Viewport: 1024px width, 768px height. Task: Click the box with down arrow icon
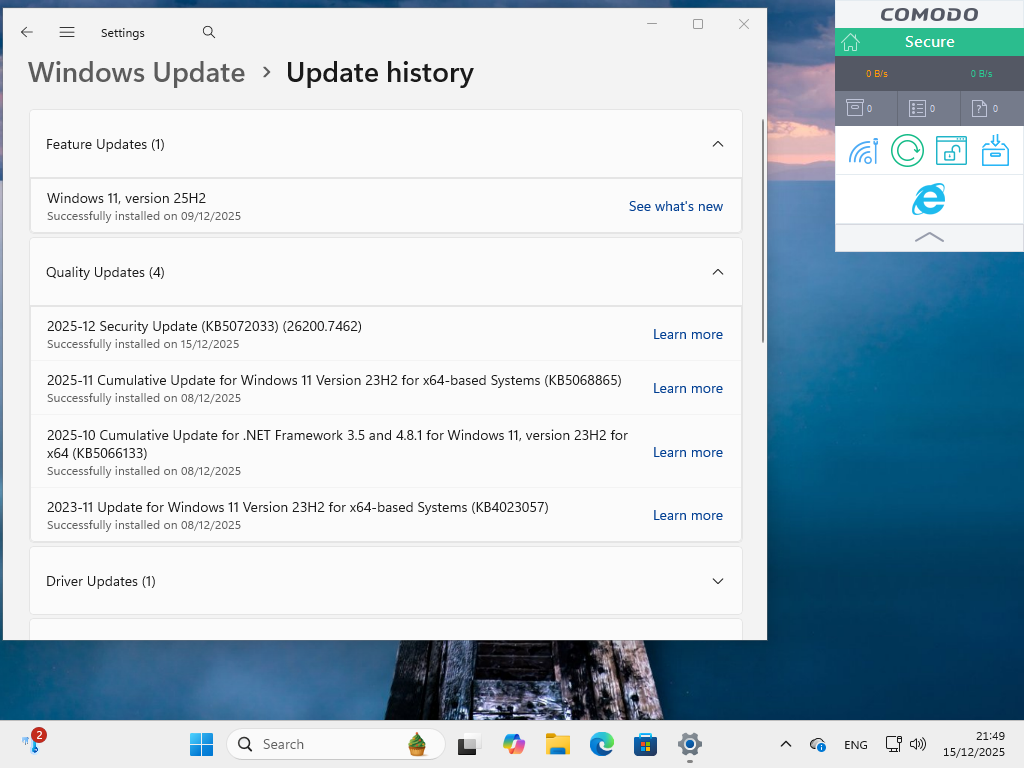(x=995, y=151)
